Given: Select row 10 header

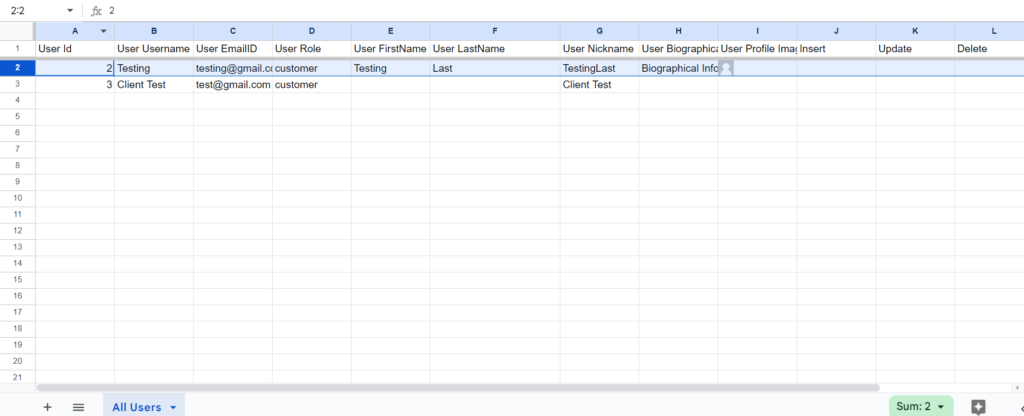Looking at the screenshot, I should pyautogui.click(x=18, y=198).
